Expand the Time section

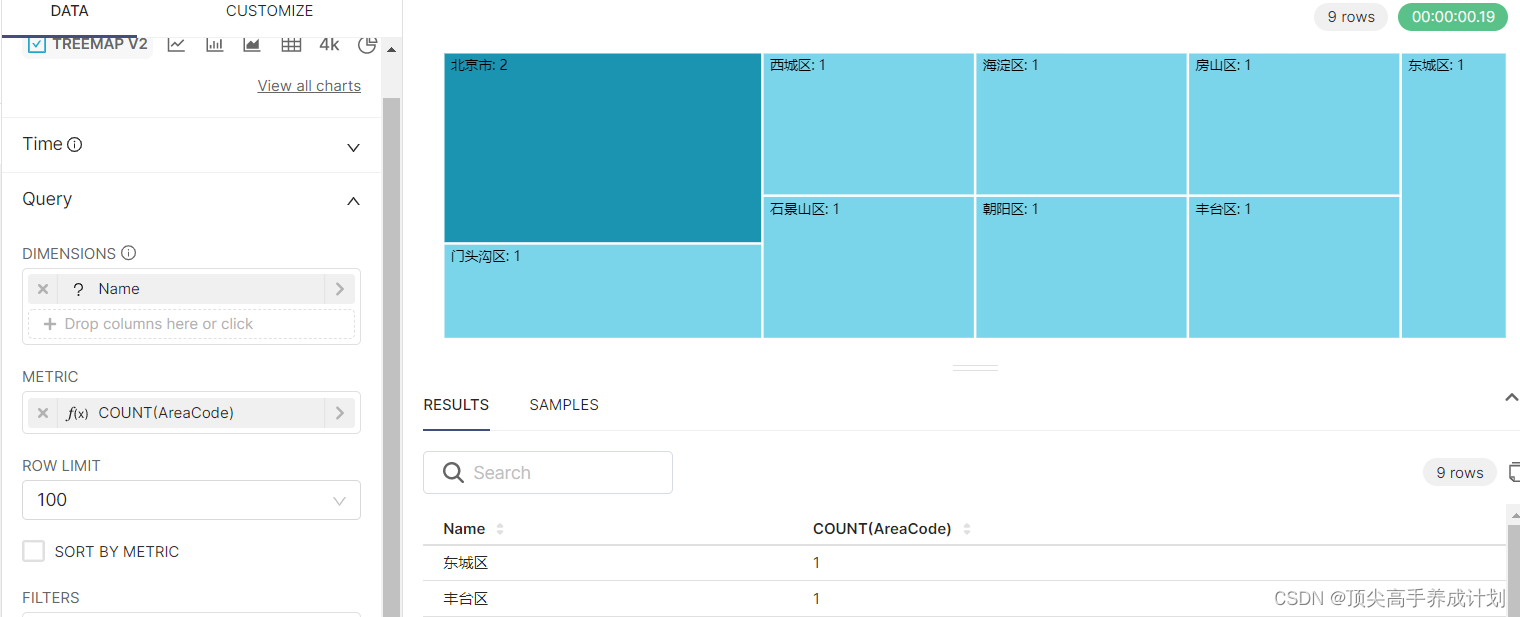pyautogui.click(x=352, y=146)
